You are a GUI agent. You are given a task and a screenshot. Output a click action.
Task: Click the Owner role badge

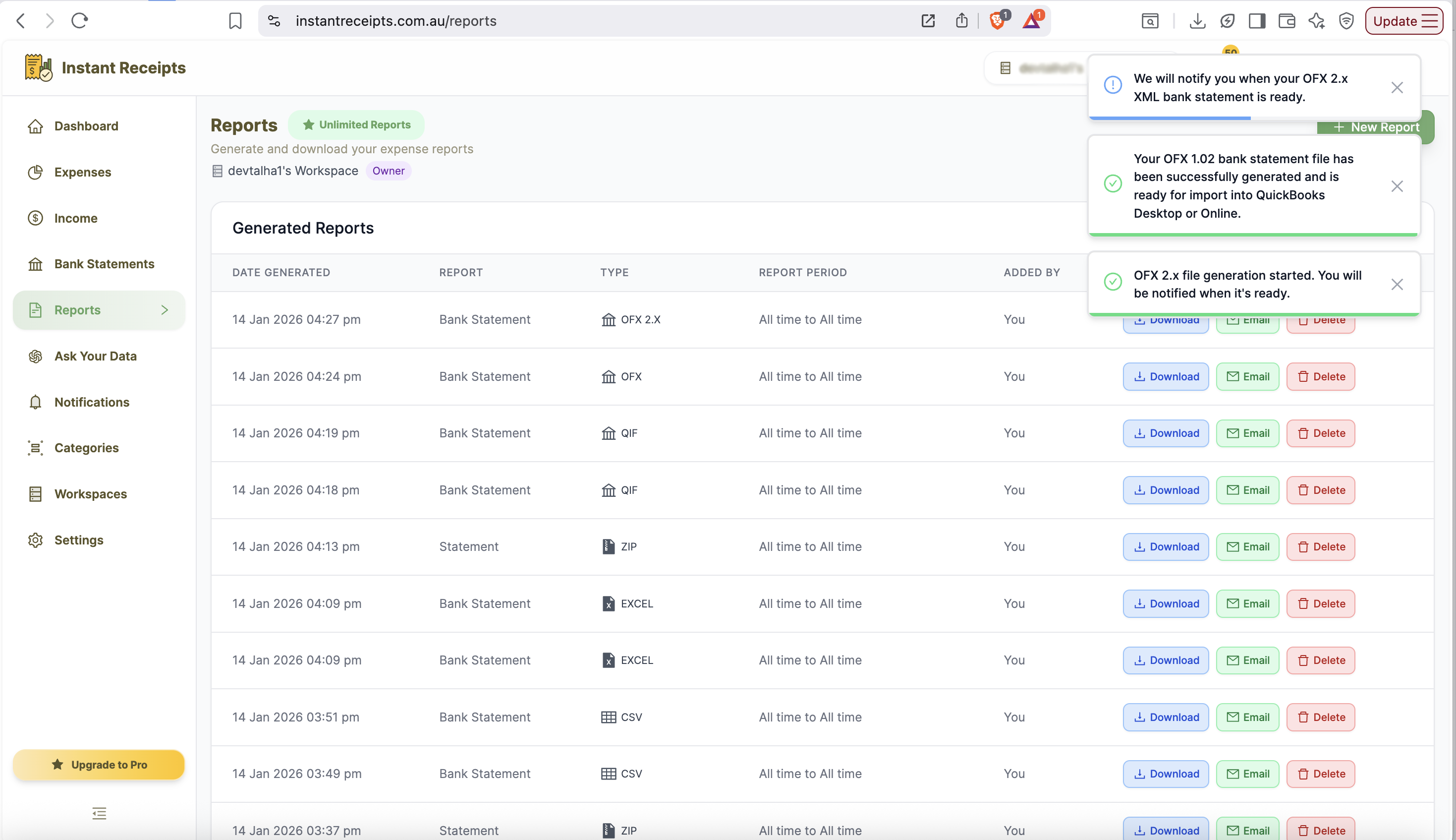389,171
